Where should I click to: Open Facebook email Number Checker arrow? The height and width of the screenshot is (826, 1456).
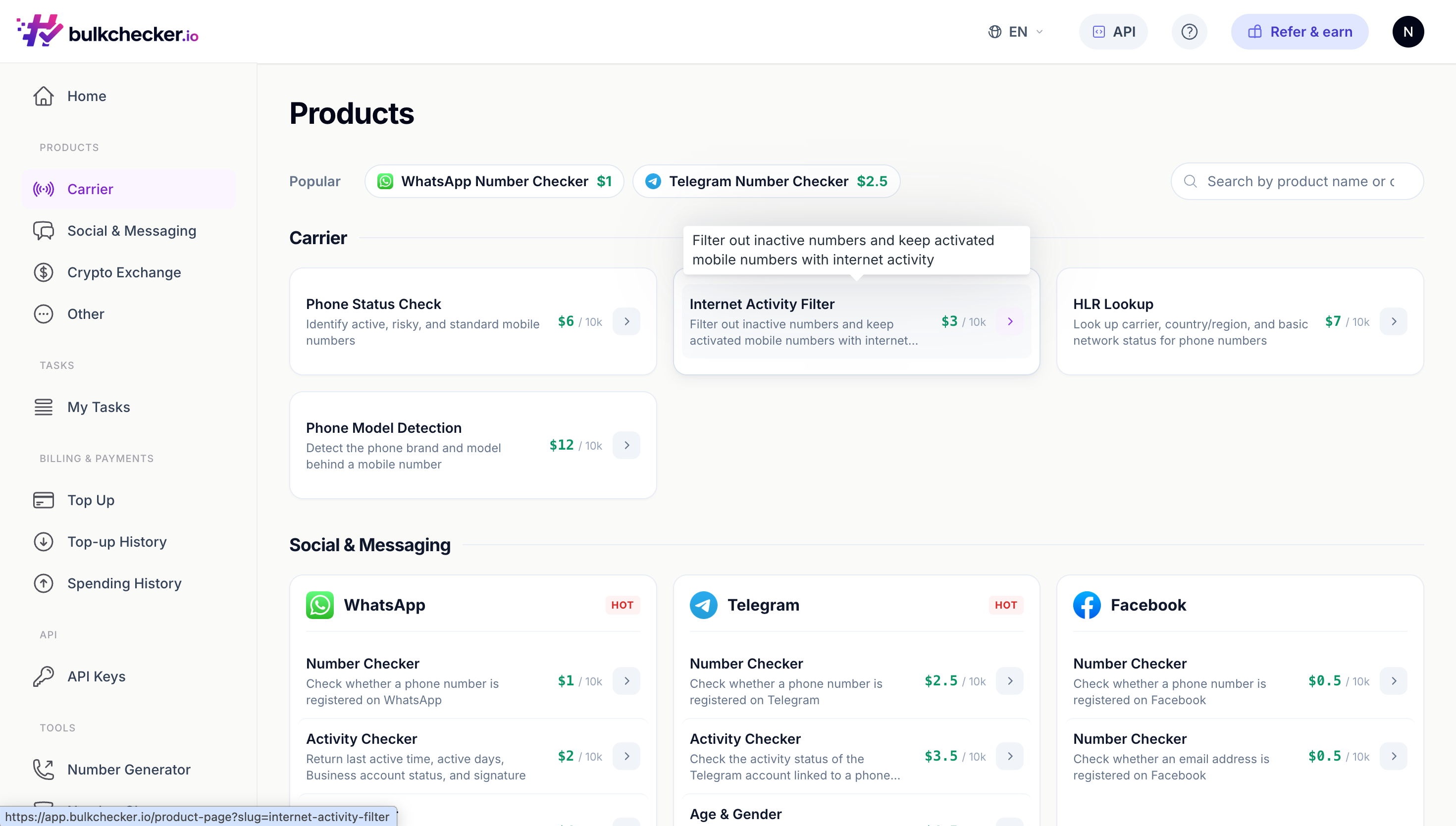(1394, 756)
